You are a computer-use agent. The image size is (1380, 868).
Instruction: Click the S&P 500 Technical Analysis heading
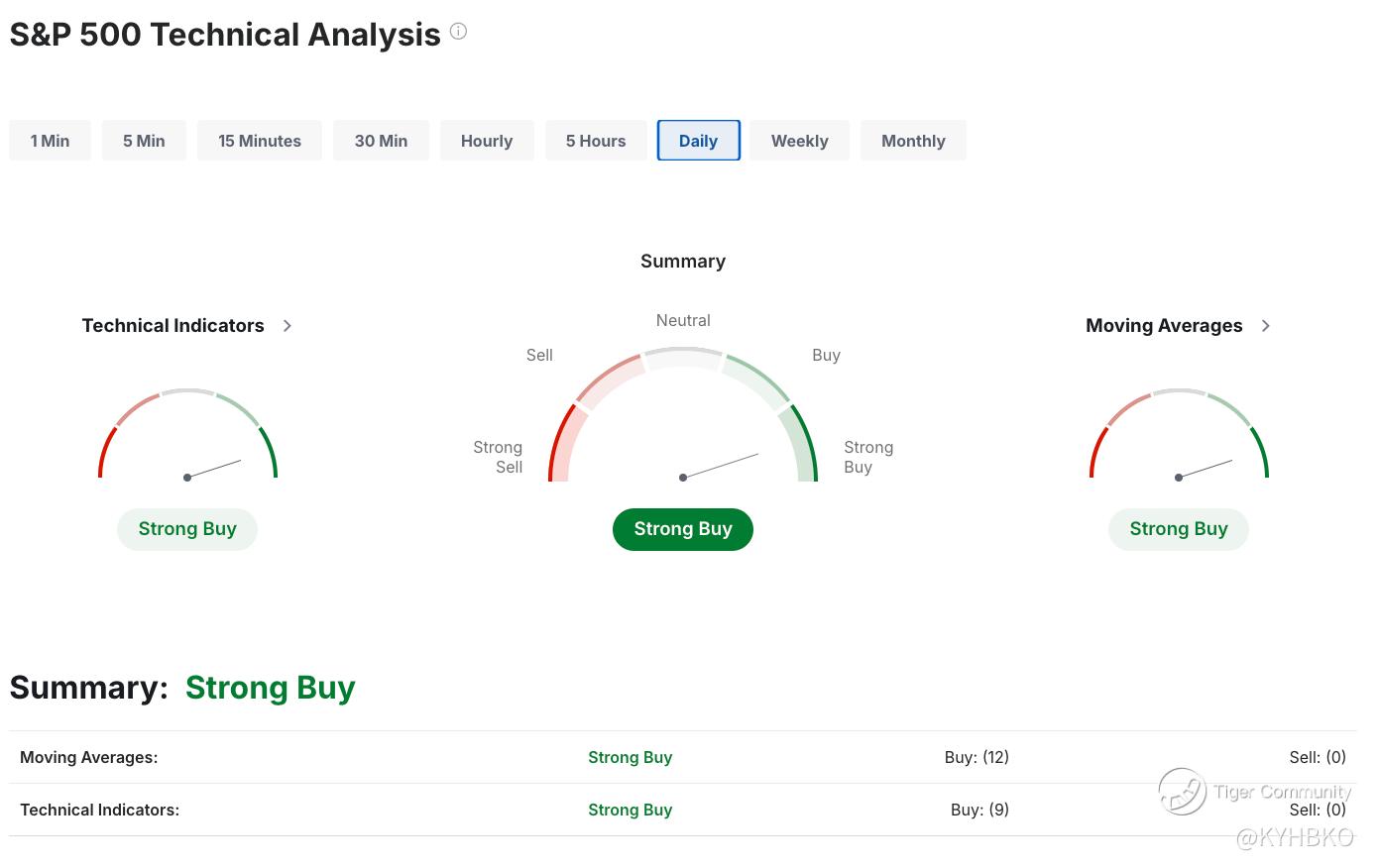tap(225, 35)
